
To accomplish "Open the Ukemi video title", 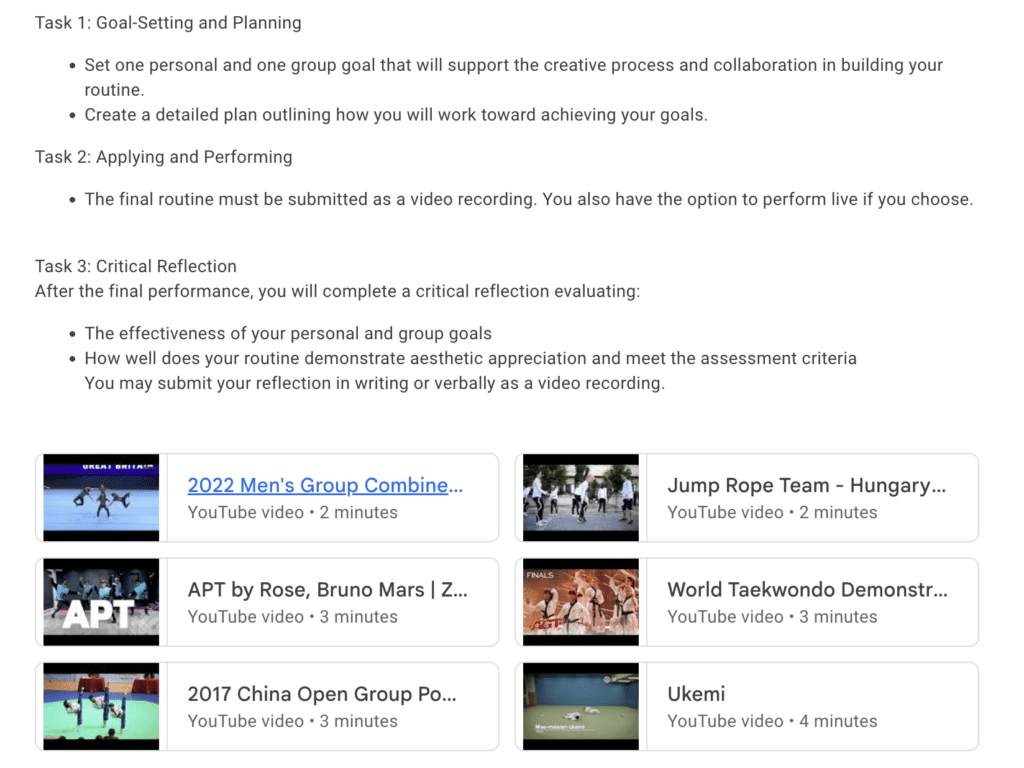I will pyautogui.click(x=696, y=694).
